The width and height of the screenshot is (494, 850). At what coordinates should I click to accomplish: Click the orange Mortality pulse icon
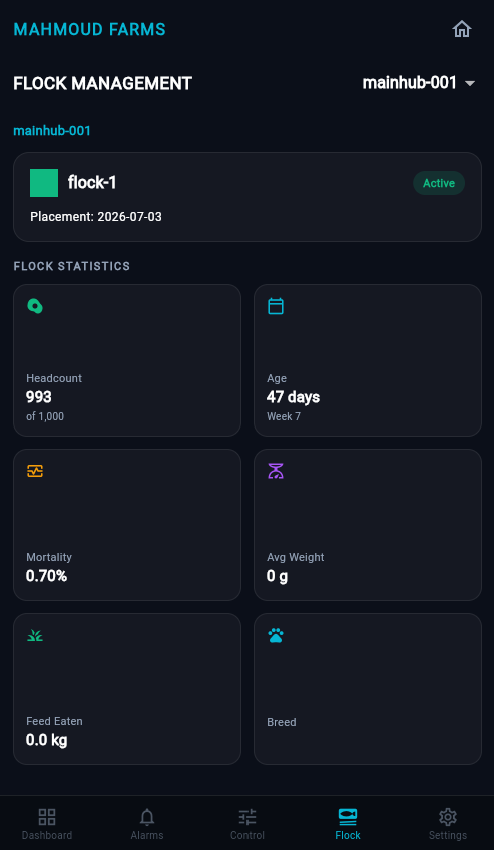point(35,471)
